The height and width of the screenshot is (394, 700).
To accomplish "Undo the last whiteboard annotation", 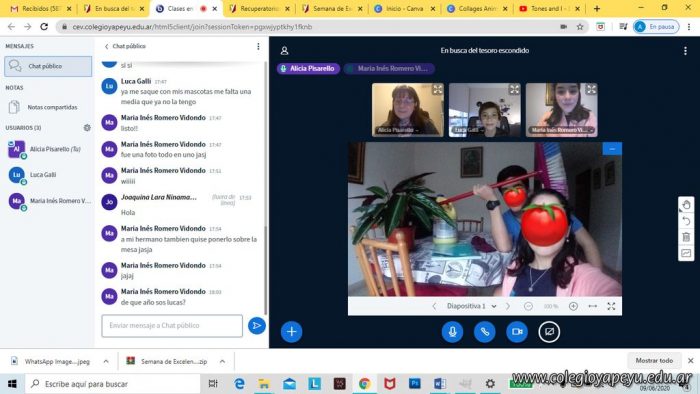I will [686, 221].
